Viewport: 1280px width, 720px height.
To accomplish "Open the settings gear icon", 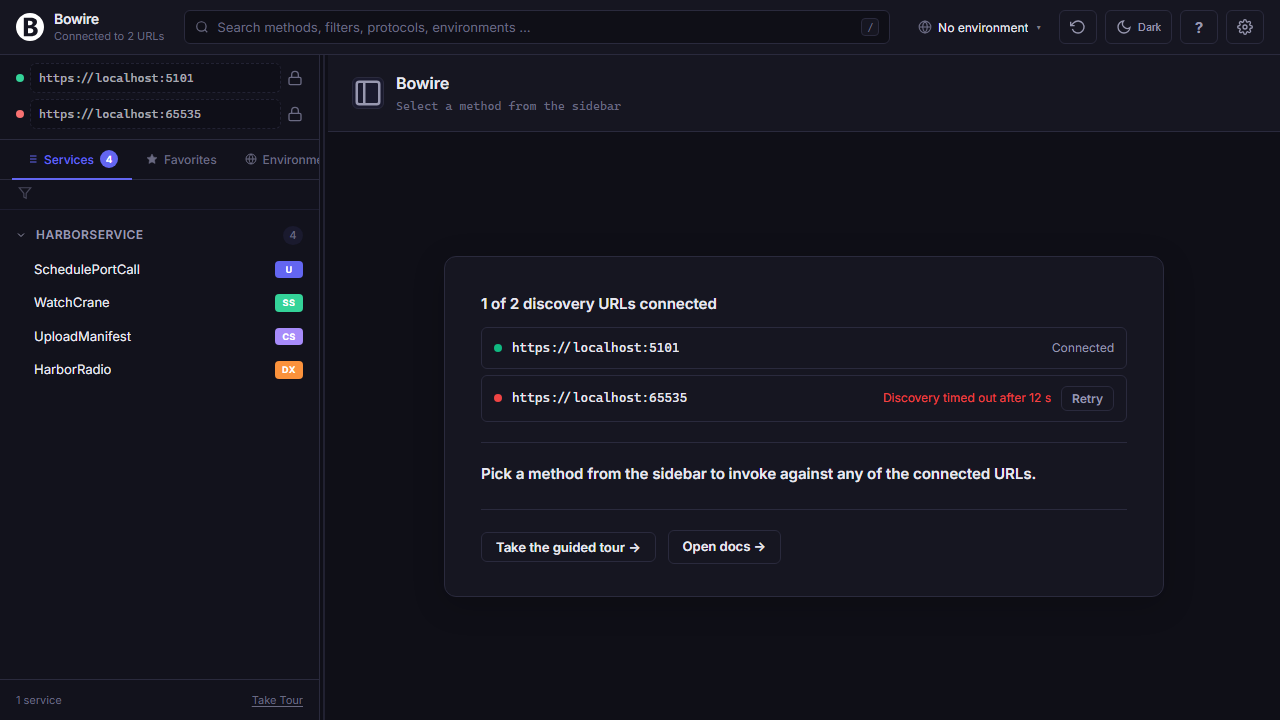I will [1245, 27].
